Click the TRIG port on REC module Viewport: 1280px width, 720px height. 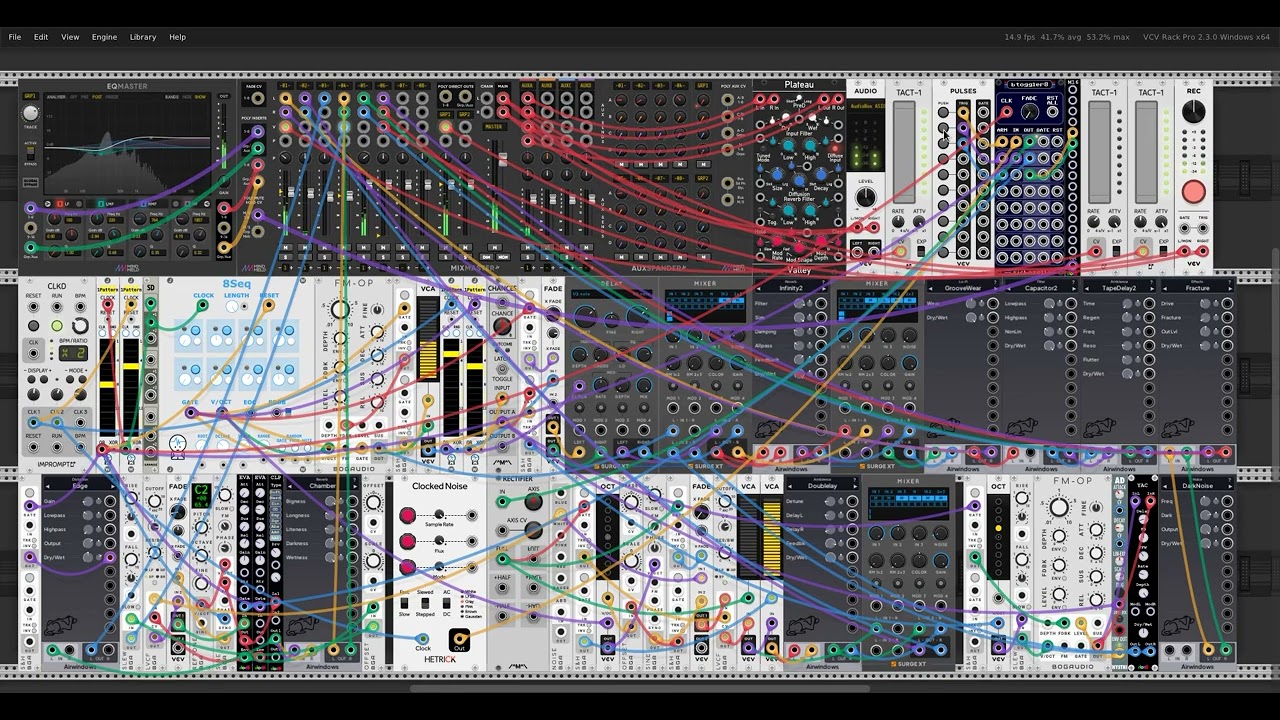pyautogui.click(x=1203, y=228)
